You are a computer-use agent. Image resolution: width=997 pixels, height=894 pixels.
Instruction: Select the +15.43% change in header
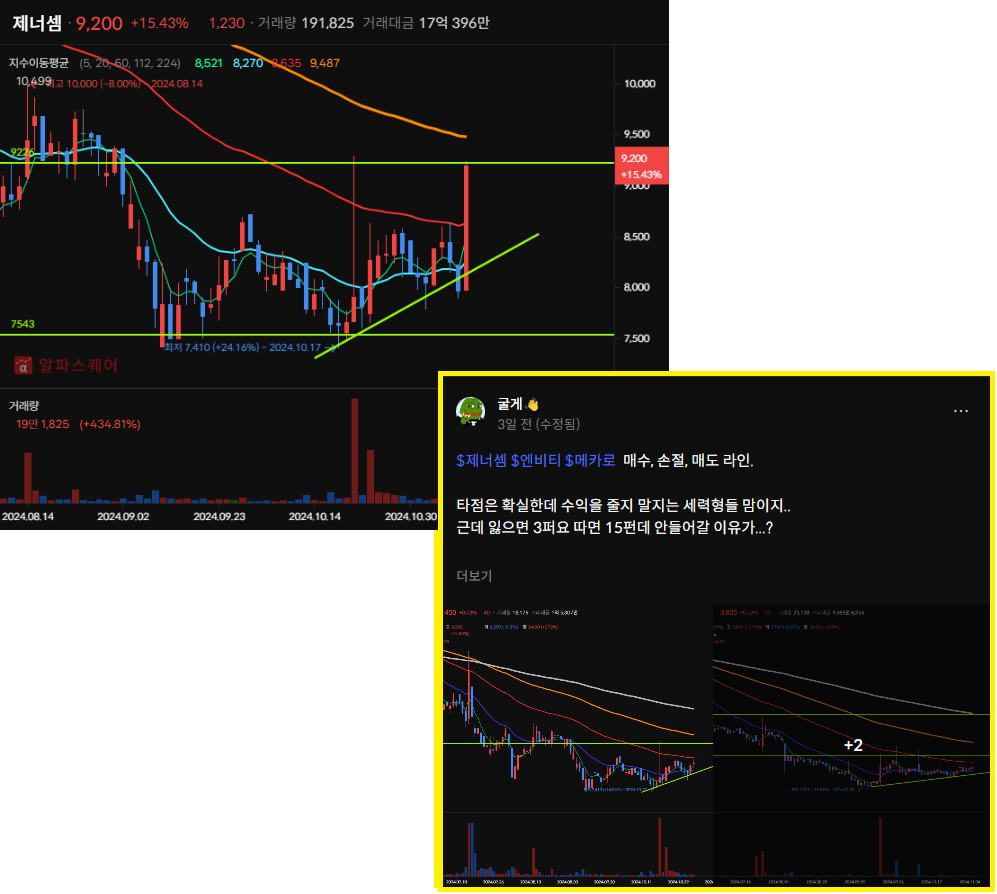click(x=160, y=23)
